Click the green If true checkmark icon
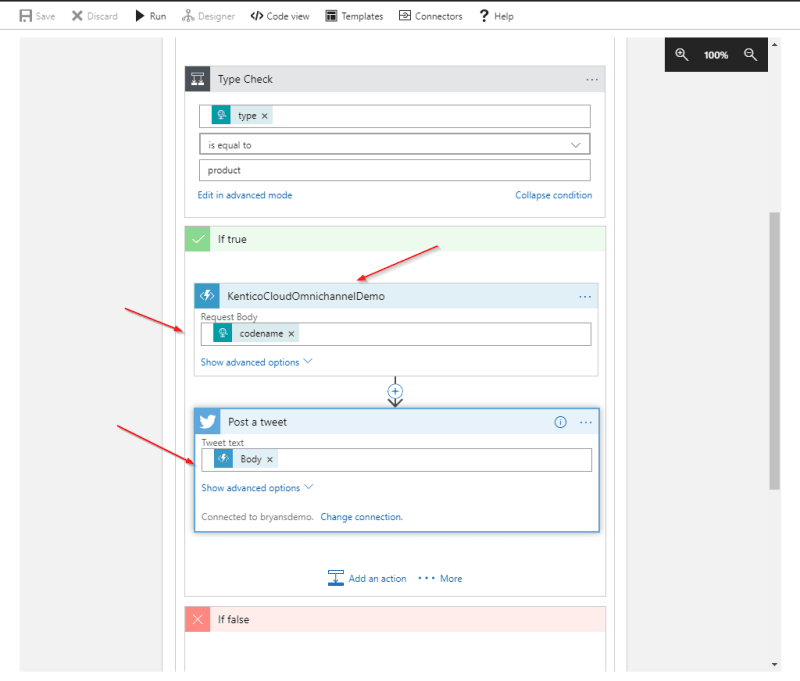 197,239
